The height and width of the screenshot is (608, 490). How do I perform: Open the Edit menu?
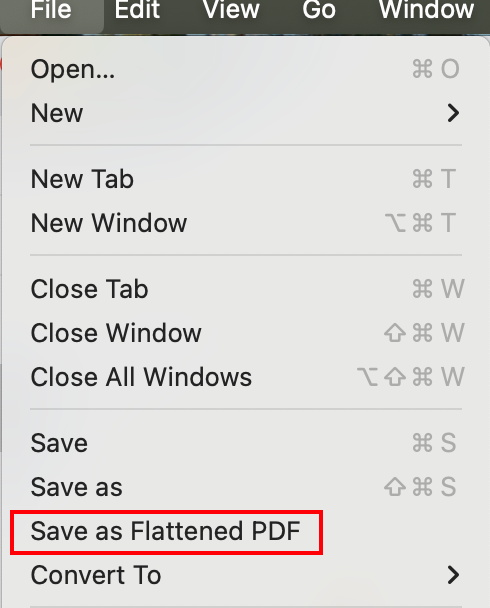(137, 9)
